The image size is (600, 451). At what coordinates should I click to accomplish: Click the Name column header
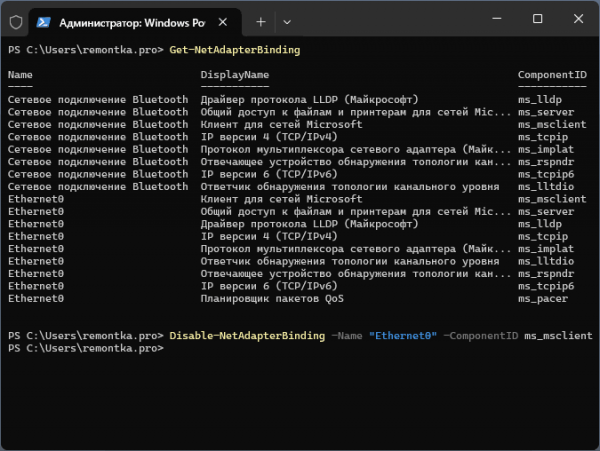(x=20, y=75)
